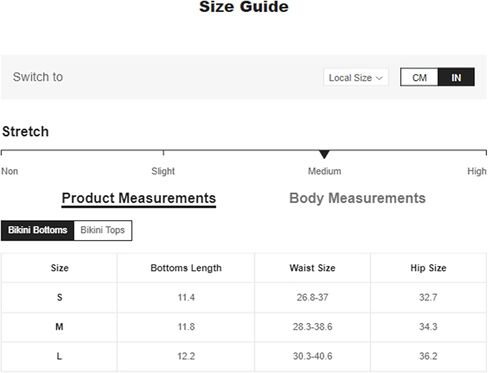Switch to Body Measurements tab
The image size is (488, 373).
click(357, 198)
